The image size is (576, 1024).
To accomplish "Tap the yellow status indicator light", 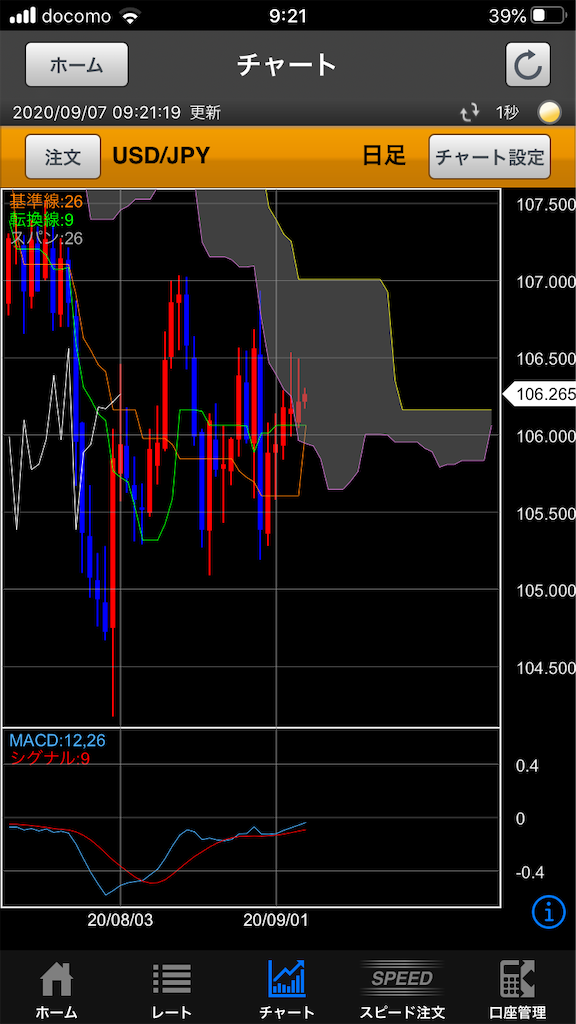I will click(549, 113).
